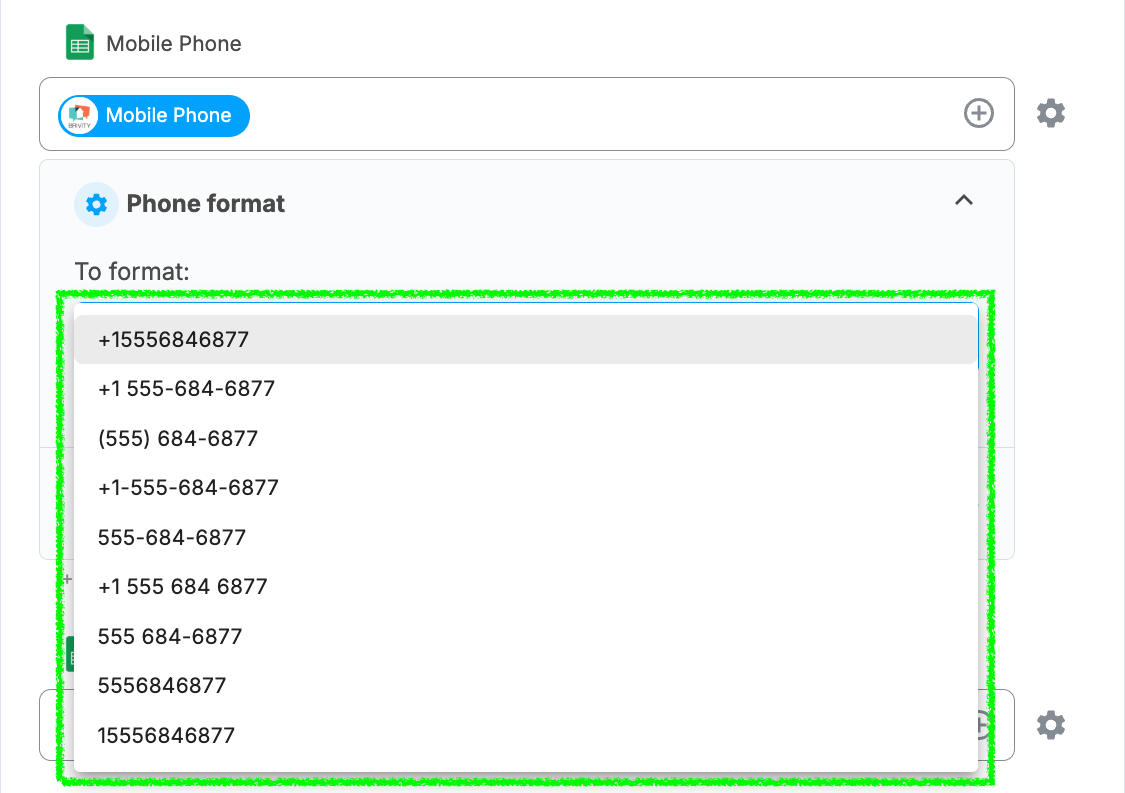Pick the (555) 684-6877 format
Viewport: 1125px width, 793px height.
(x=178, y=439)
